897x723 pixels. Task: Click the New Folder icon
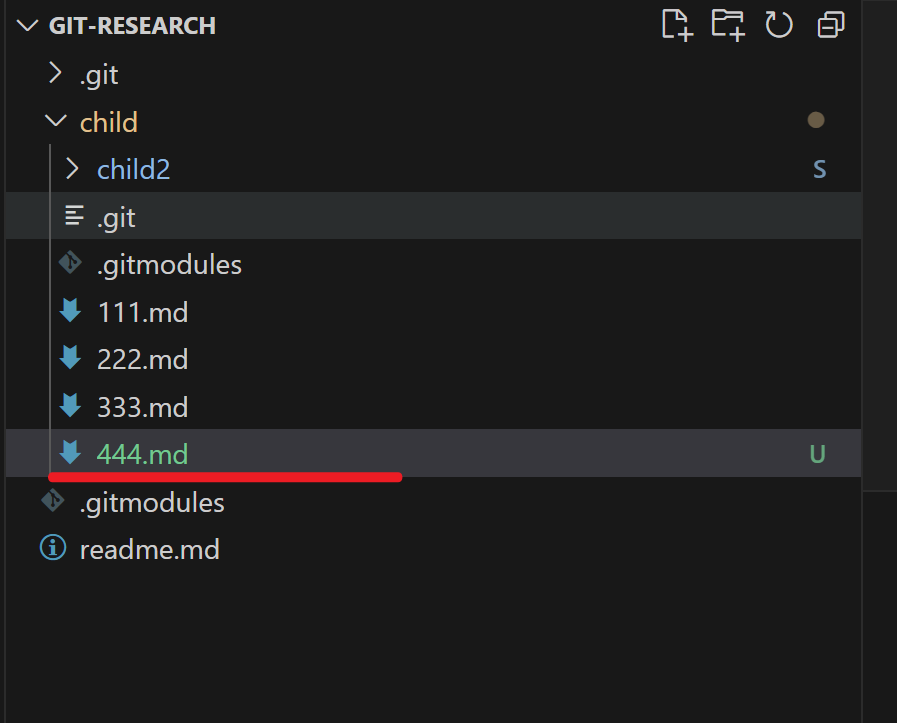pyautogui.click(x=728, y=25)
